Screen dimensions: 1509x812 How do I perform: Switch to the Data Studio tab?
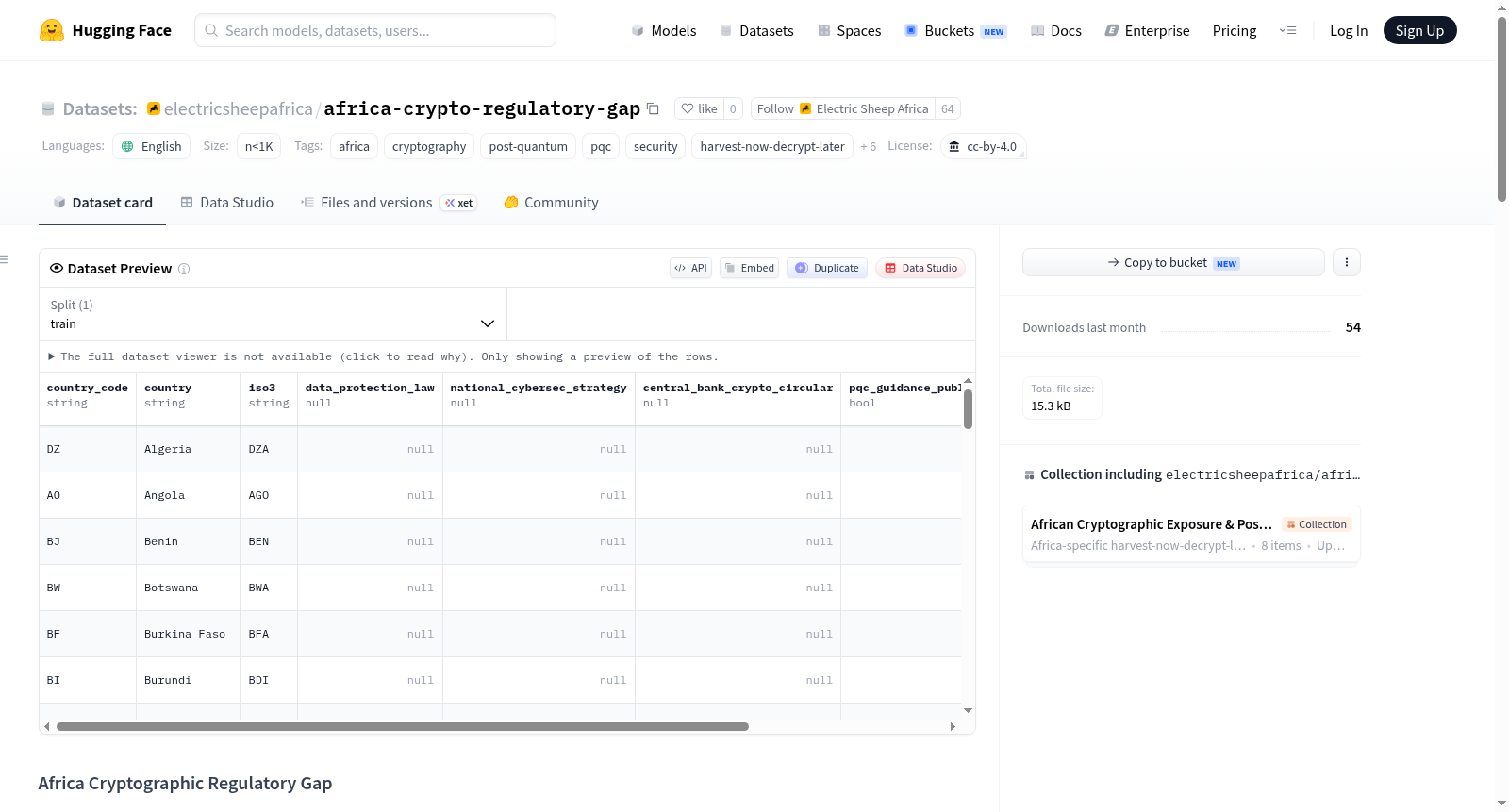[x=227, y=203]
